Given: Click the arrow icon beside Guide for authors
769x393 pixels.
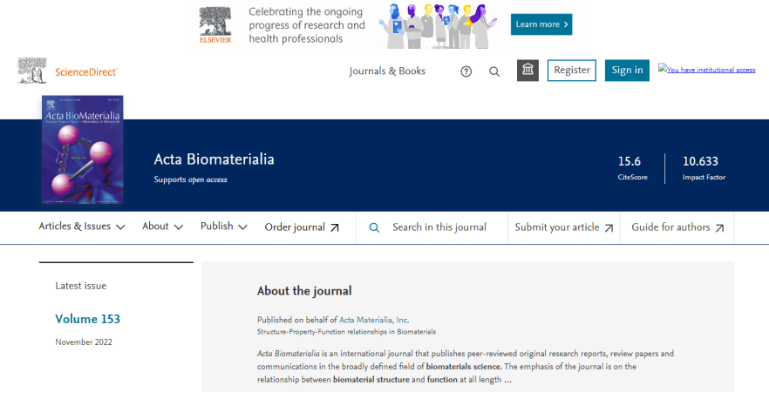Looking at the screenshot, I should (719, 228).
